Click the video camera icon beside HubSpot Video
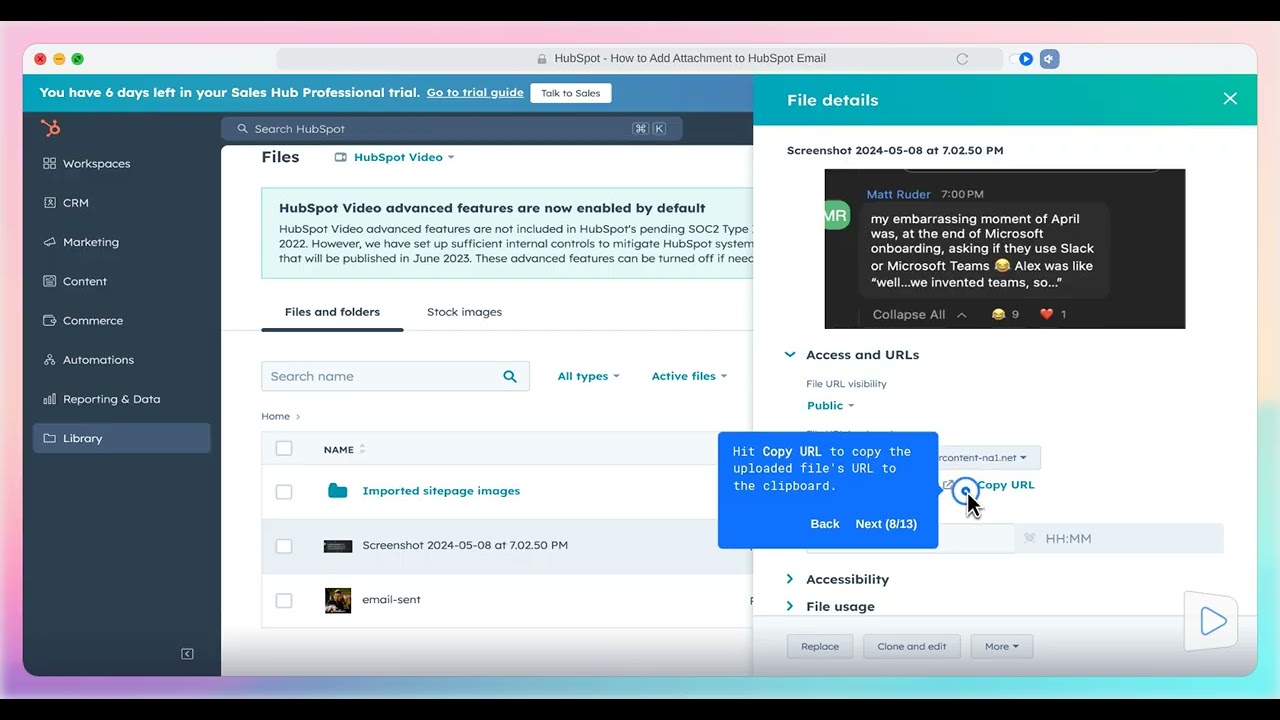Image resolution: width=1280 pixels, height=720 pixels. (340, 157)
